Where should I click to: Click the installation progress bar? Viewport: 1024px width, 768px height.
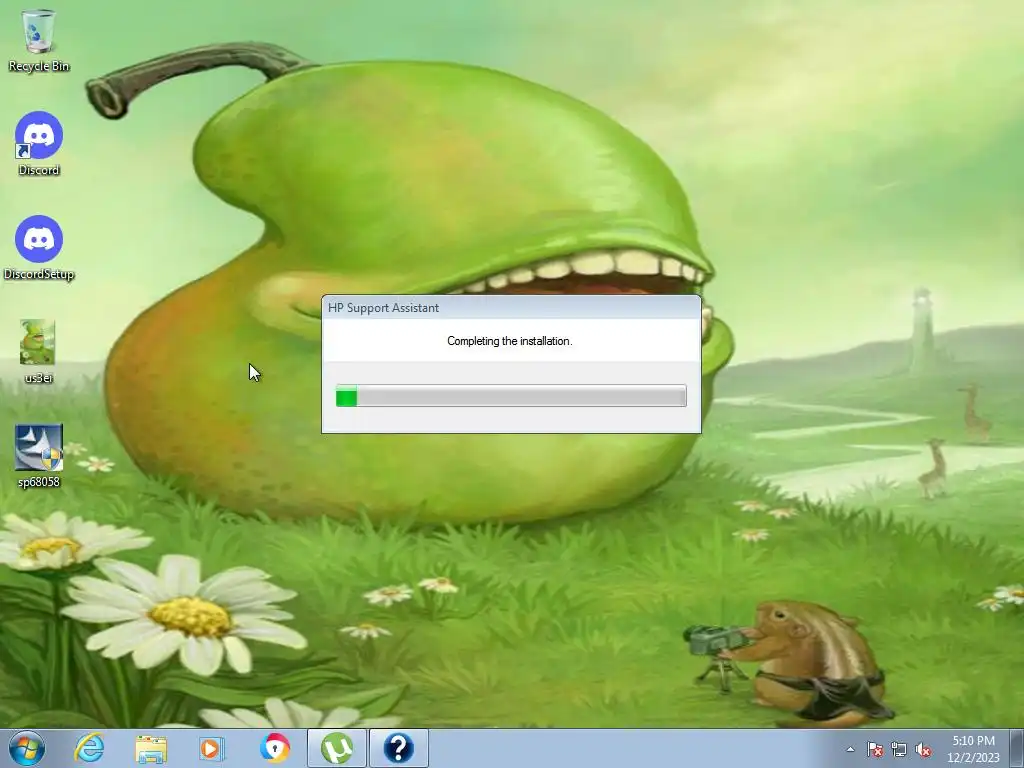(511, 396)
